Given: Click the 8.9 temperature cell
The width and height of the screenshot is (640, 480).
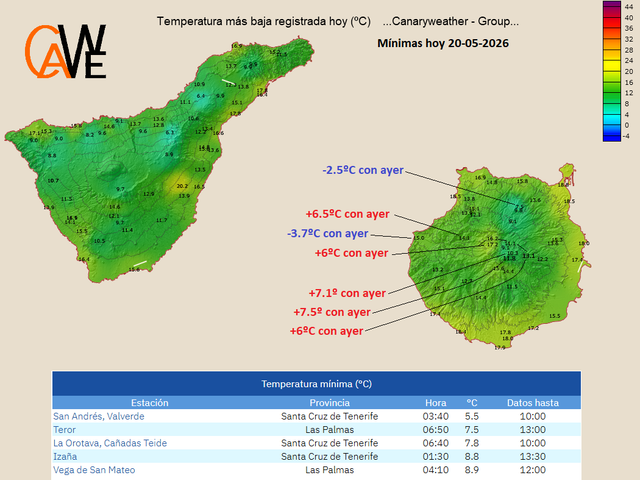Looking at the screenshot, I should tap(472, 470).
